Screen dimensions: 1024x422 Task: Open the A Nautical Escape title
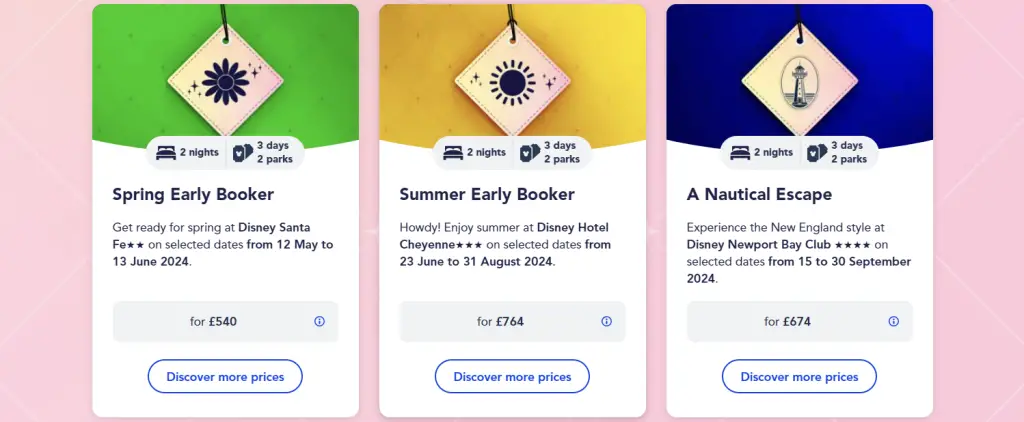[760, 195]
